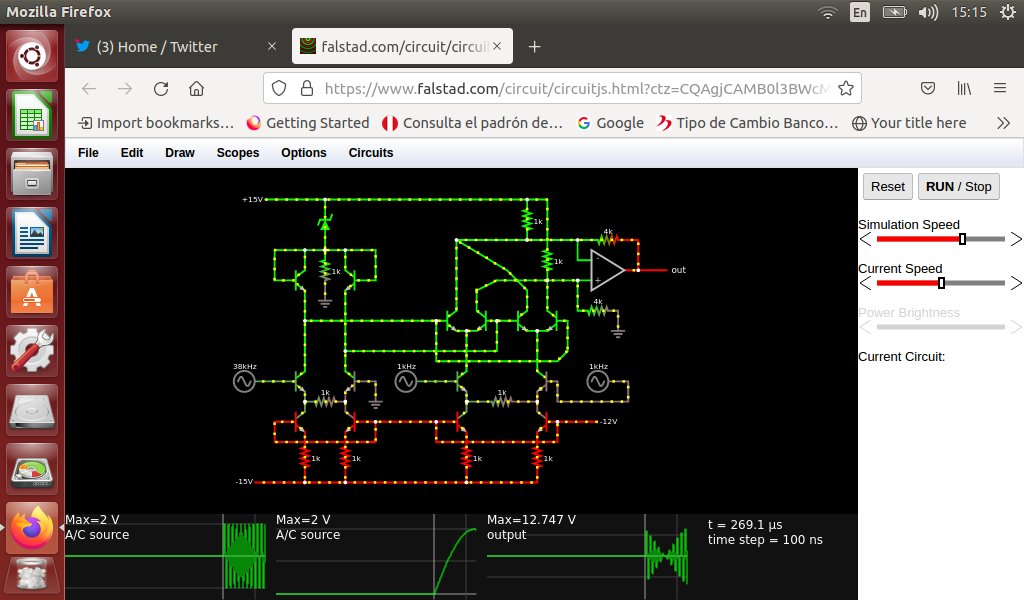Open the system gear power menu
The height and width of the screenshot is (600, 1024).
pyautogui.click(x=1008, y=12)
